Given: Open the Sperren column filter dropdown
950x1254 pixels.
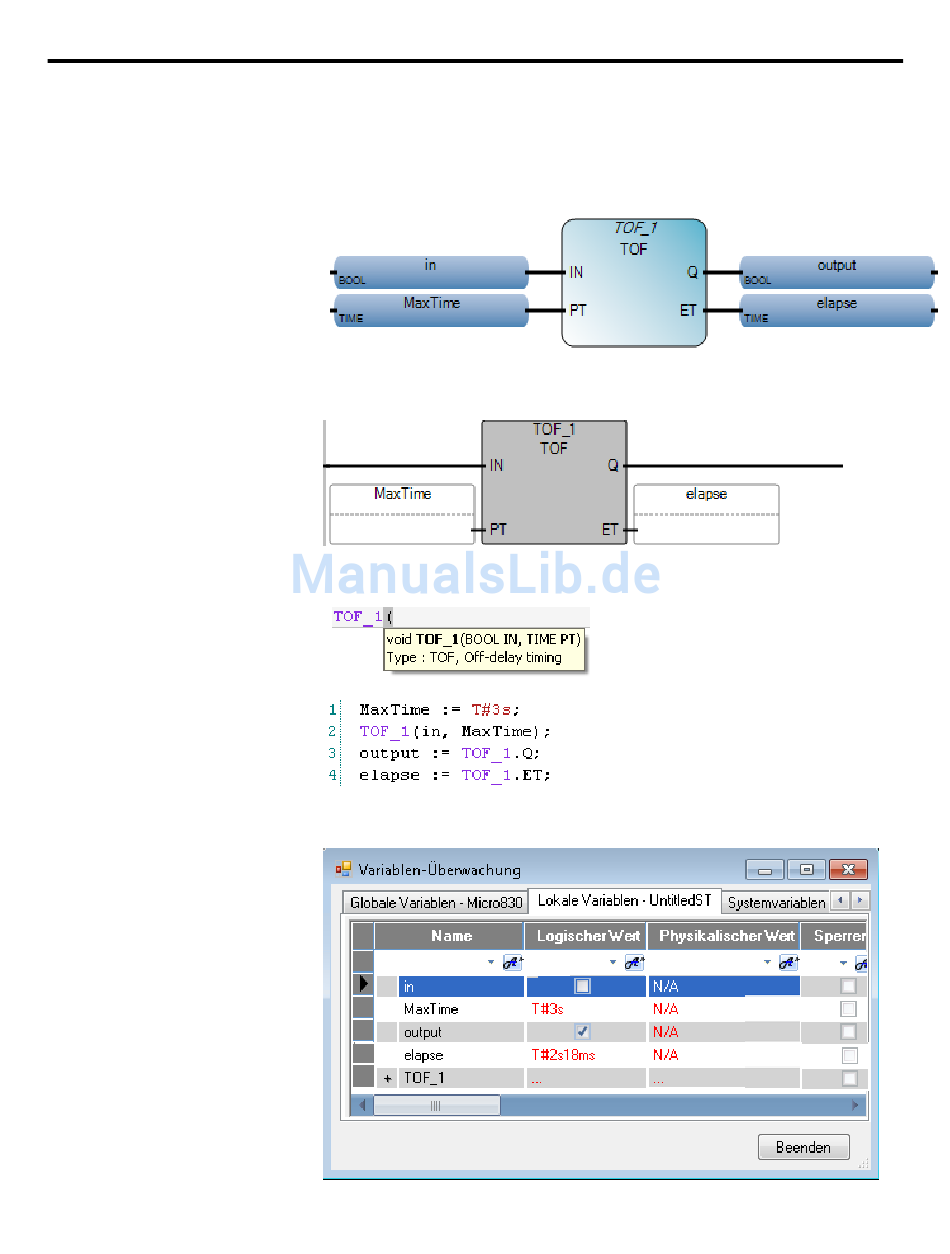Looking at the screenshot, I should [x=843, y=963].
